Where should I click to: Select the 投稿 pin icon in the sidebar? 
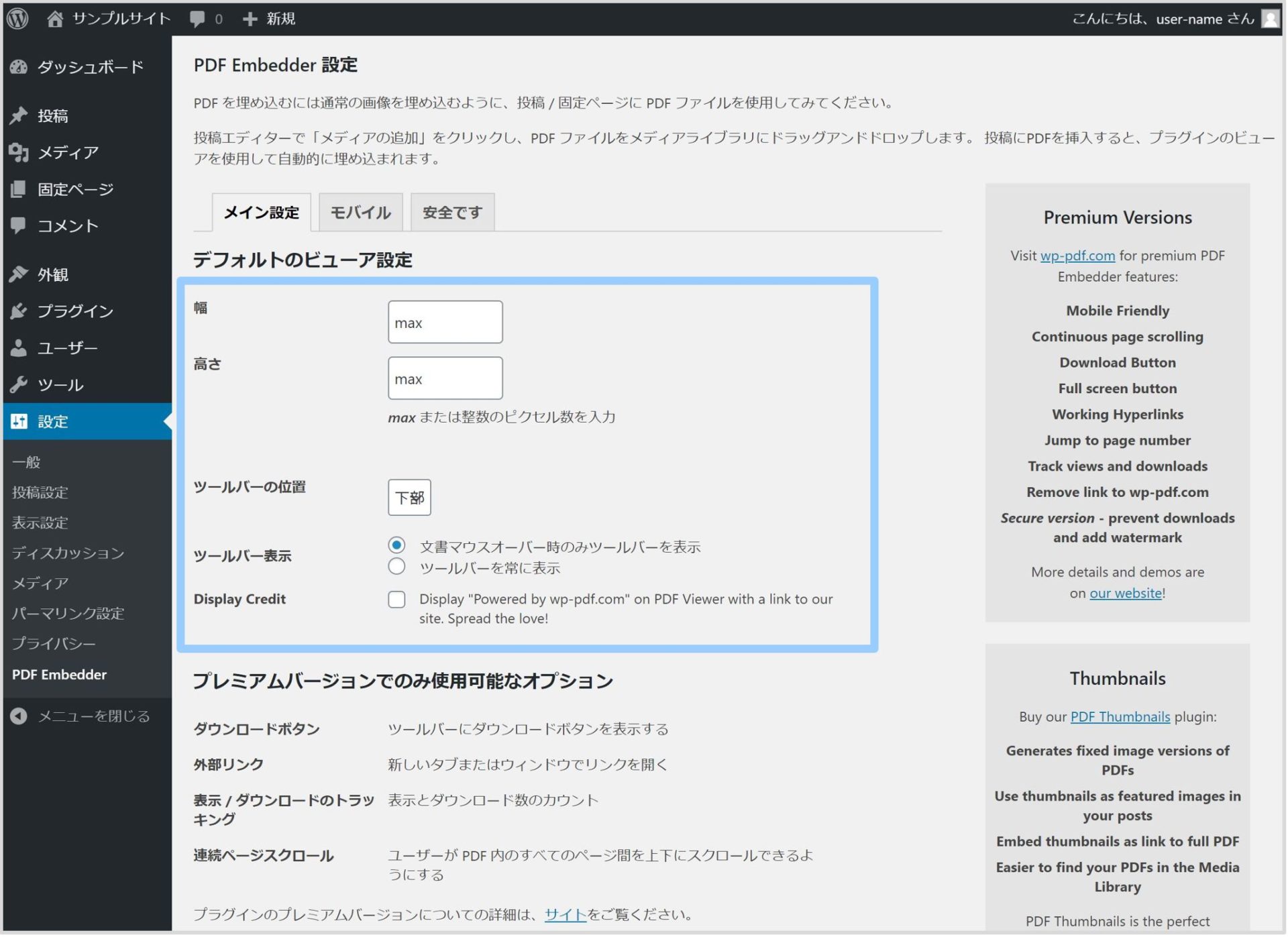tap(19, 115)
